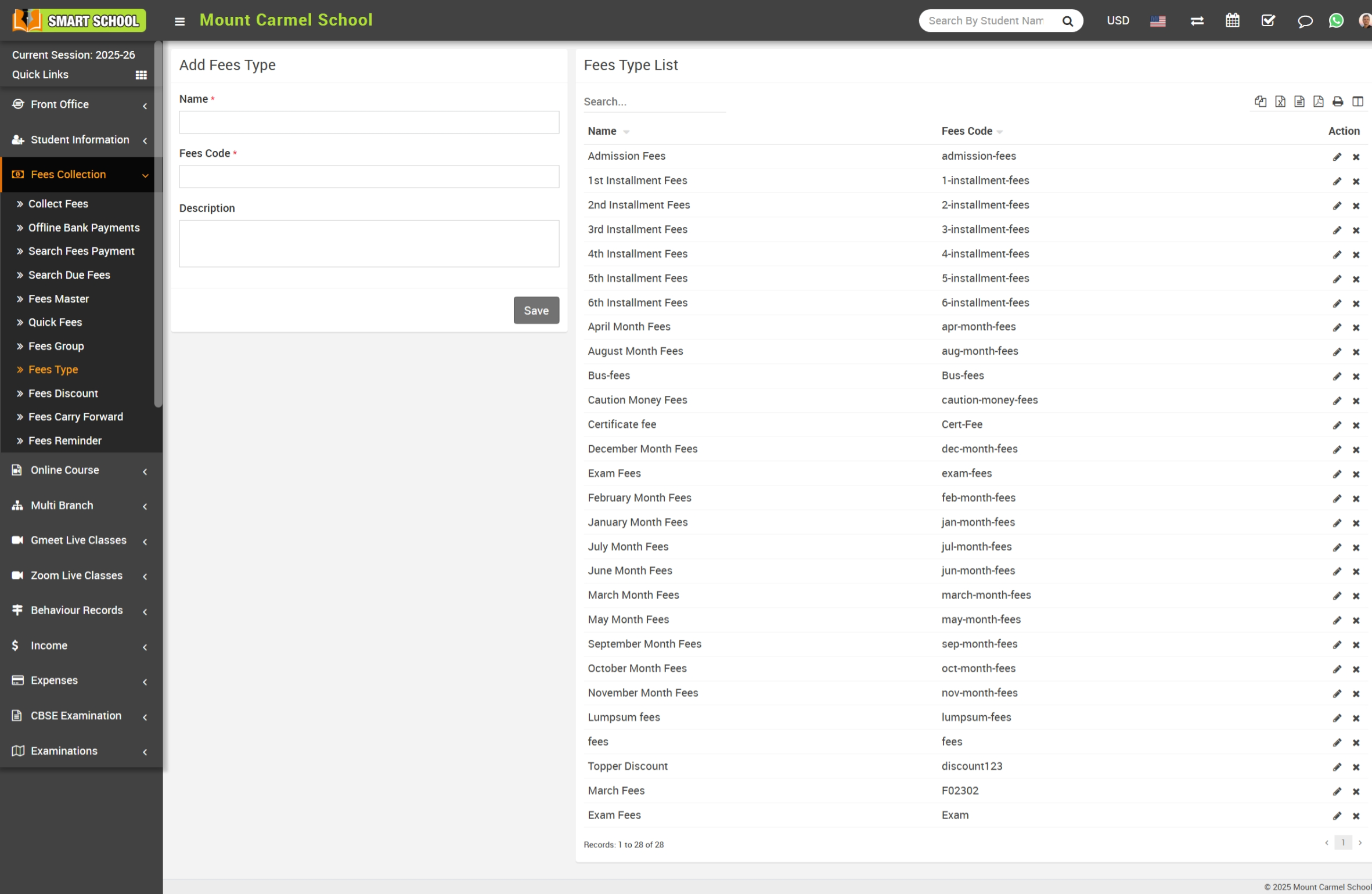Expand Online Course sidebar menu
Image resolution: width=1372 pixels, height=894 pixels.
(x=77, y=470)
